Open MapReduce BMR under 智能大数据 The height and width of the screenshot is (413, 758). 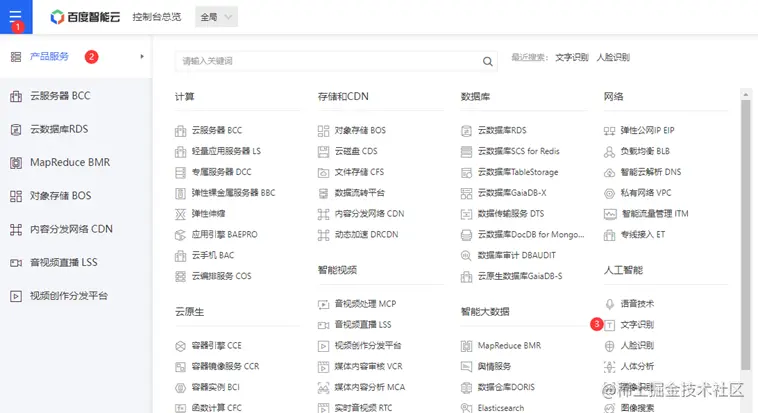click(510, 345)
